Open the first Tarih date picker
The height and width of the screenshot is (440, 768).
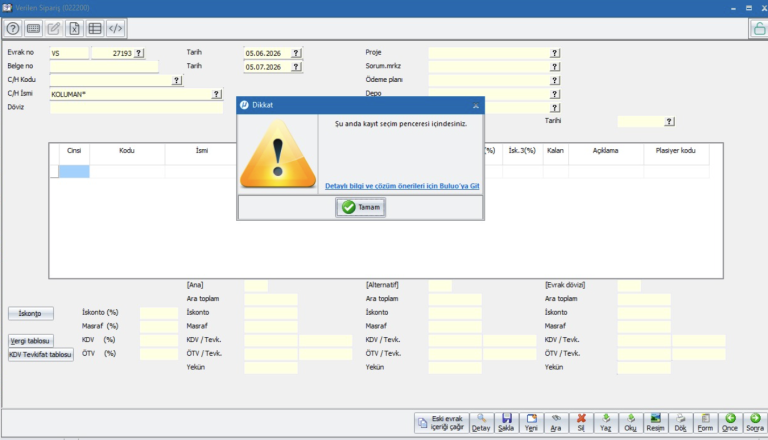coord(296,53)
